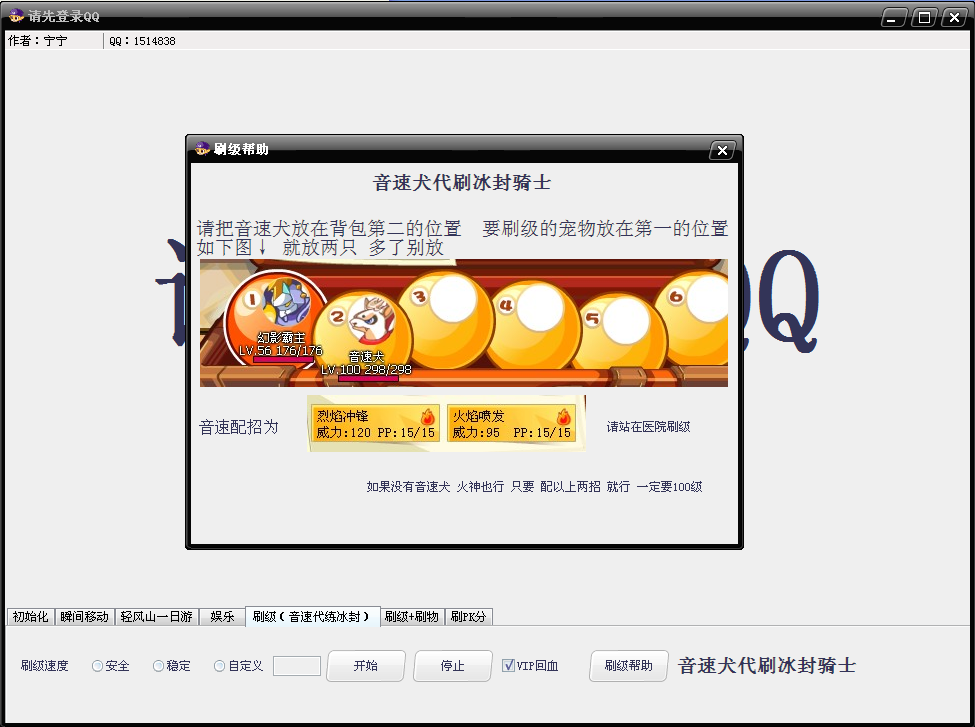Screen dimensions: 975x727
Task: Select the 稳定 speed option
Action: 157,666
